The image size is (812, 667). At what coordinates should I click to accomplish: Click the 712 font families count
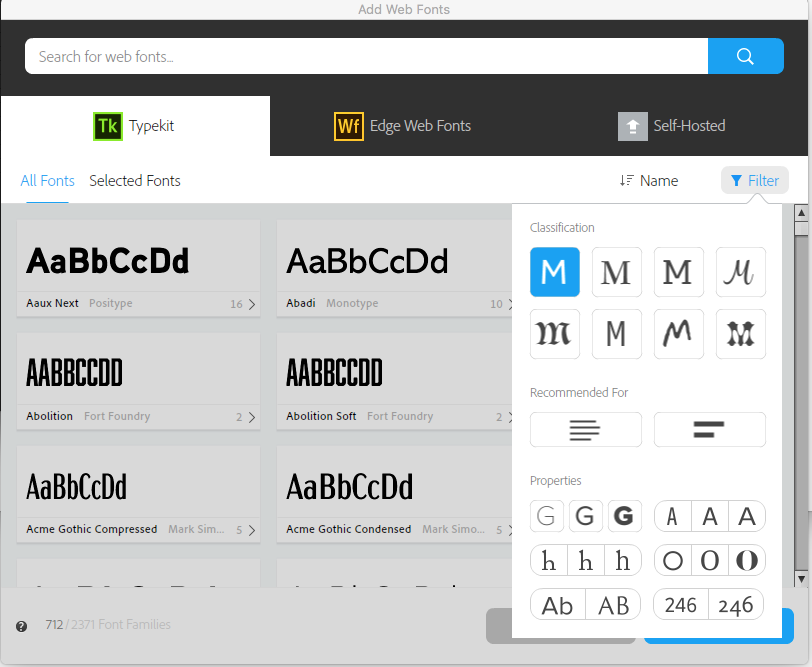(x=54, y=625)
